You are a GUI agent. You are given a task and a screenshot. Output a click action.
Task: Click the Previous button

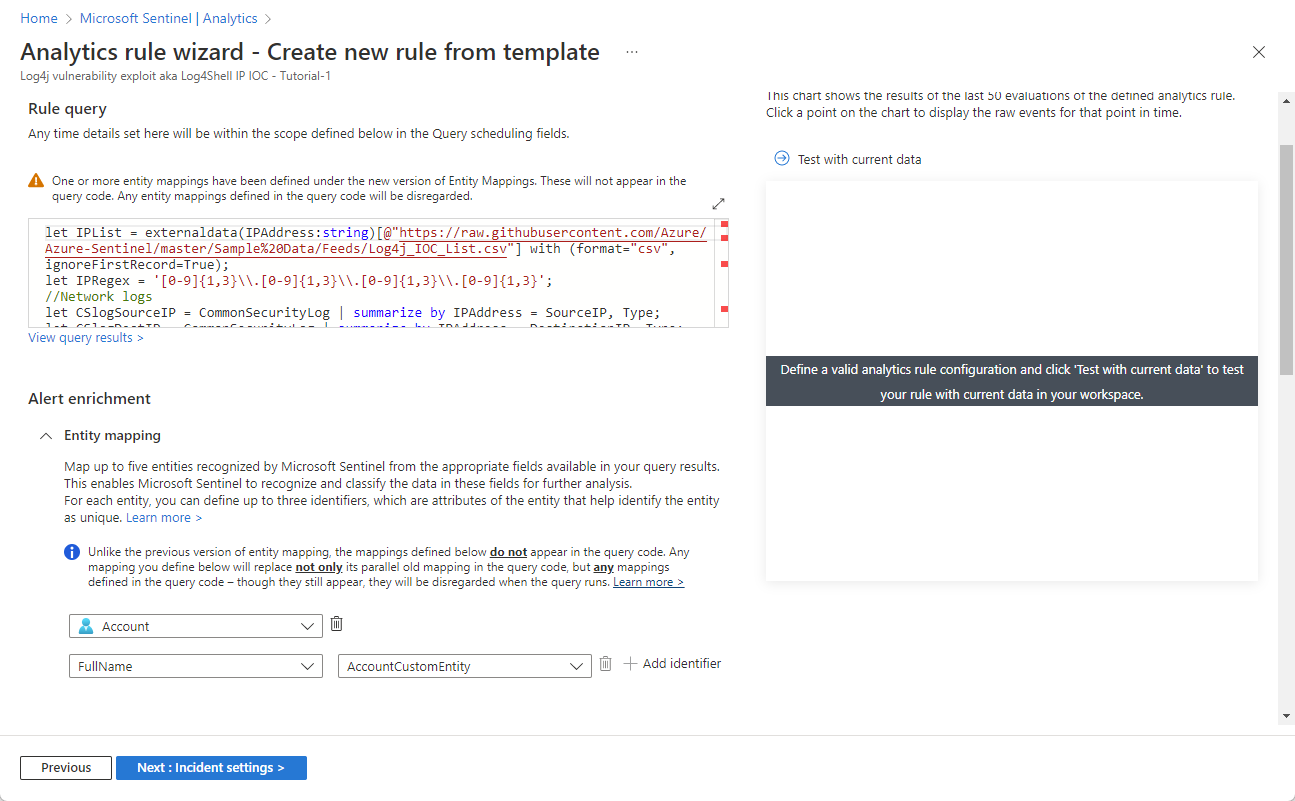point(66,768)
